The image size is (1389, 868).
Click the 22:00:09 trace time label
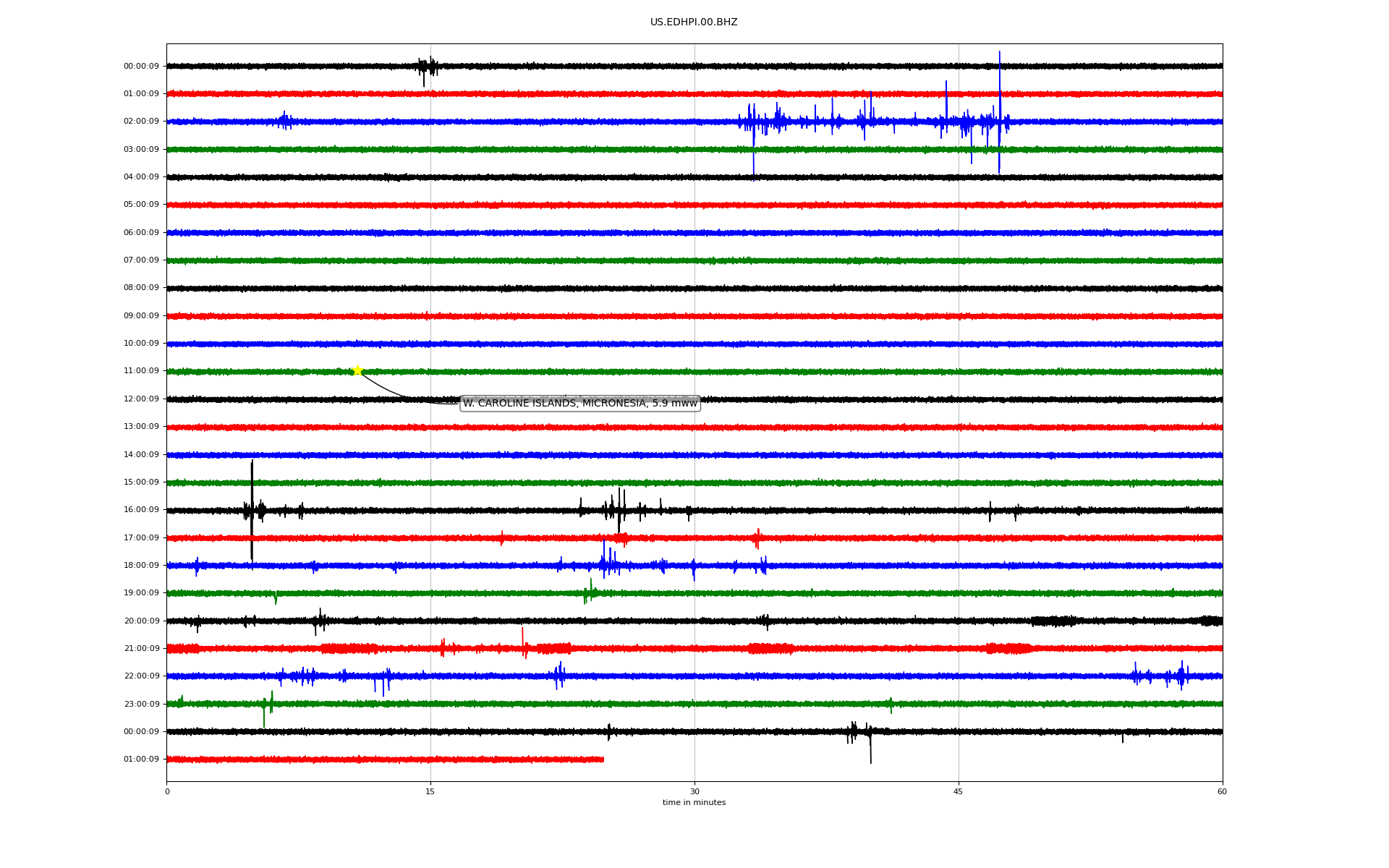point(141,676)
